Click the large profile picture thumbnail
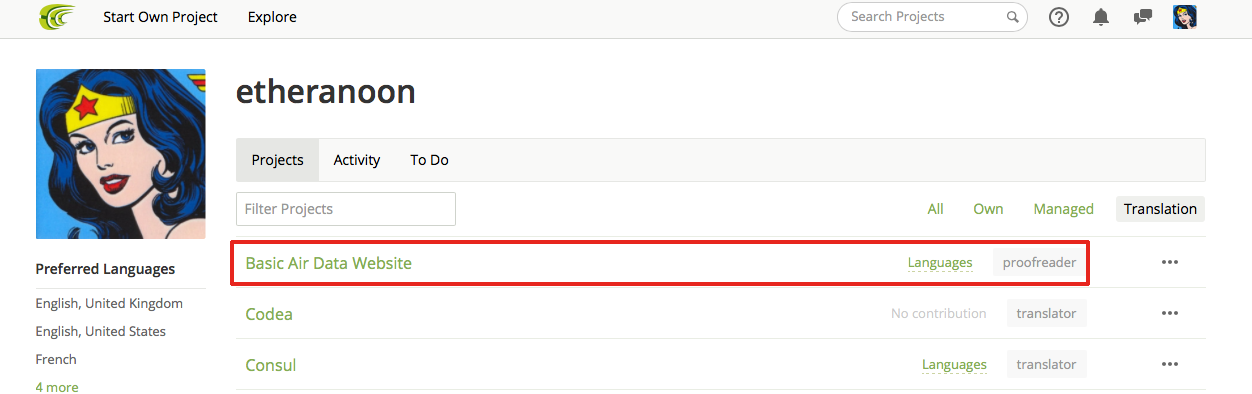This screenshot has height=394, width=1252. pyautogui.click(x=121, y=154)
